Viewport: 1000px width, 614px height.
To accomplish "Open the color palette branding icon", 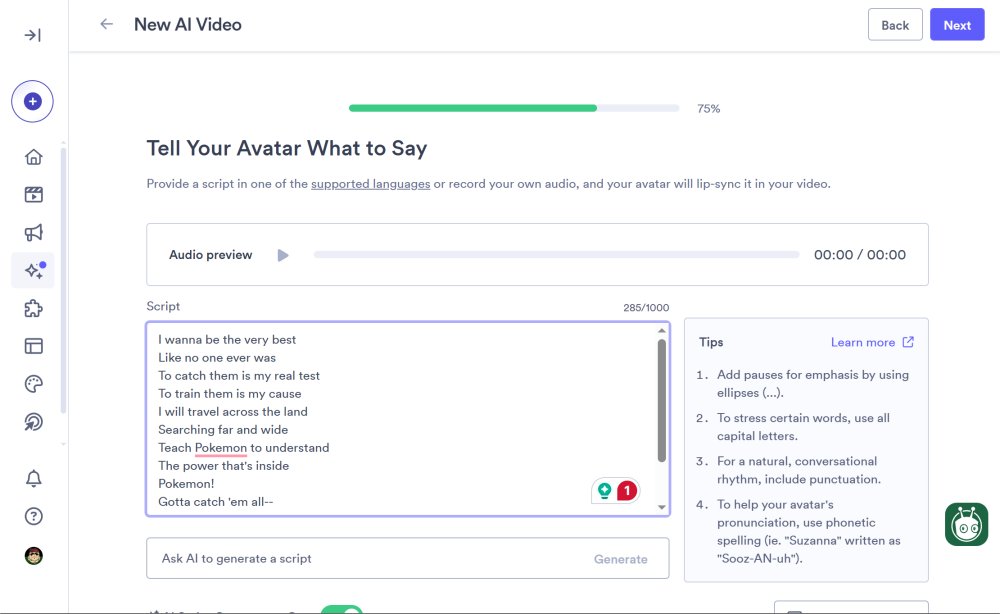I will coord(33,385).
